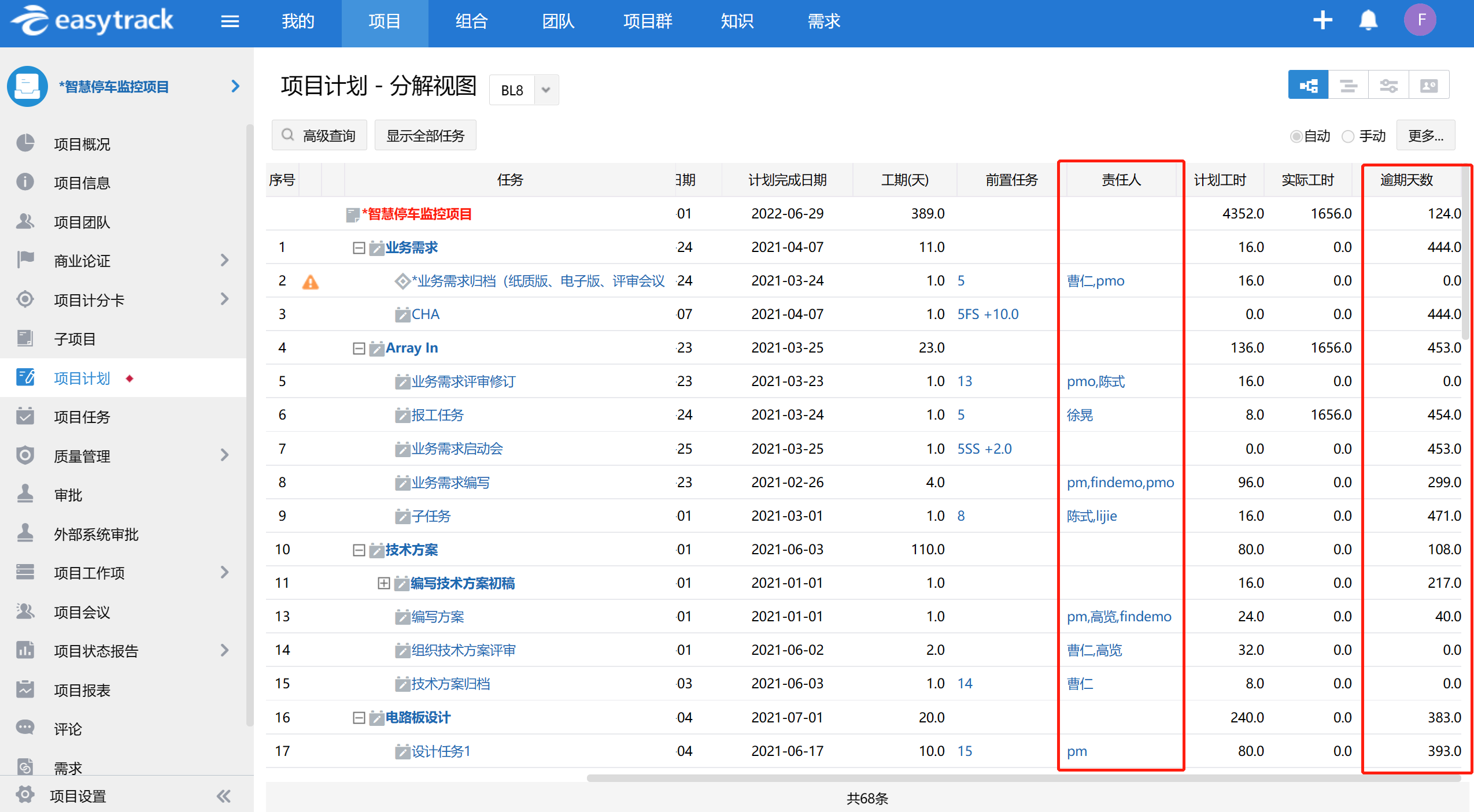Viewport: 1474px width, 812px height.
Task: Select the 自动 radio button
Action: pos(1296,136)
